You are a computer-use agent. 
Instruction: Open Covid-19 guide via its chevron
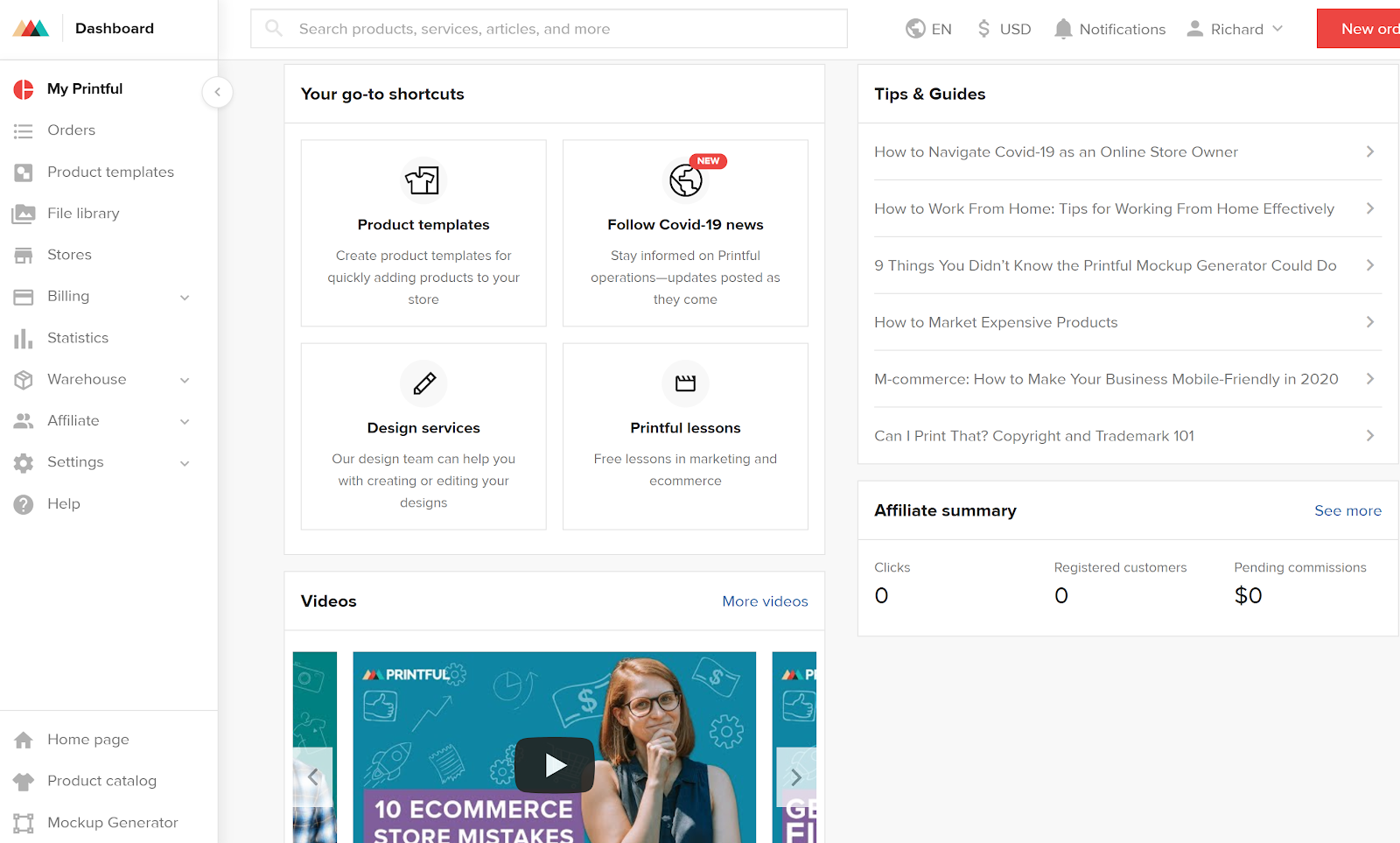1370,151
